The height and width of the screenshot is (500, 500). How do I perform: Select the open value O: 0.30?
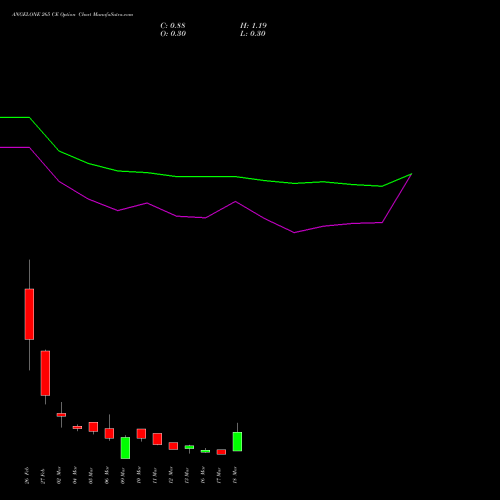(173, 34)
